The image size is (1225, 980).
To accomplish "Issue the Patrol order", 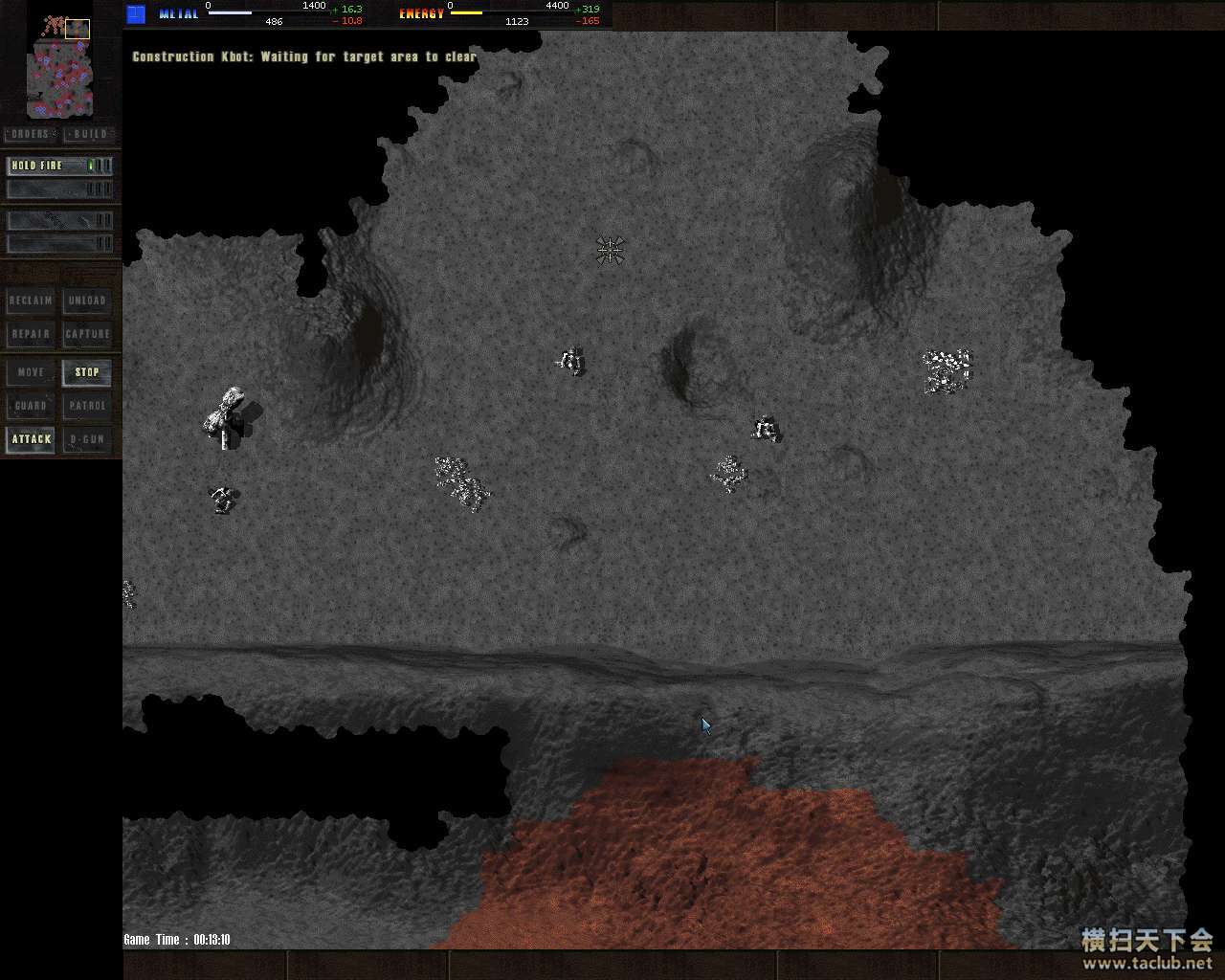I will point(87,406).
